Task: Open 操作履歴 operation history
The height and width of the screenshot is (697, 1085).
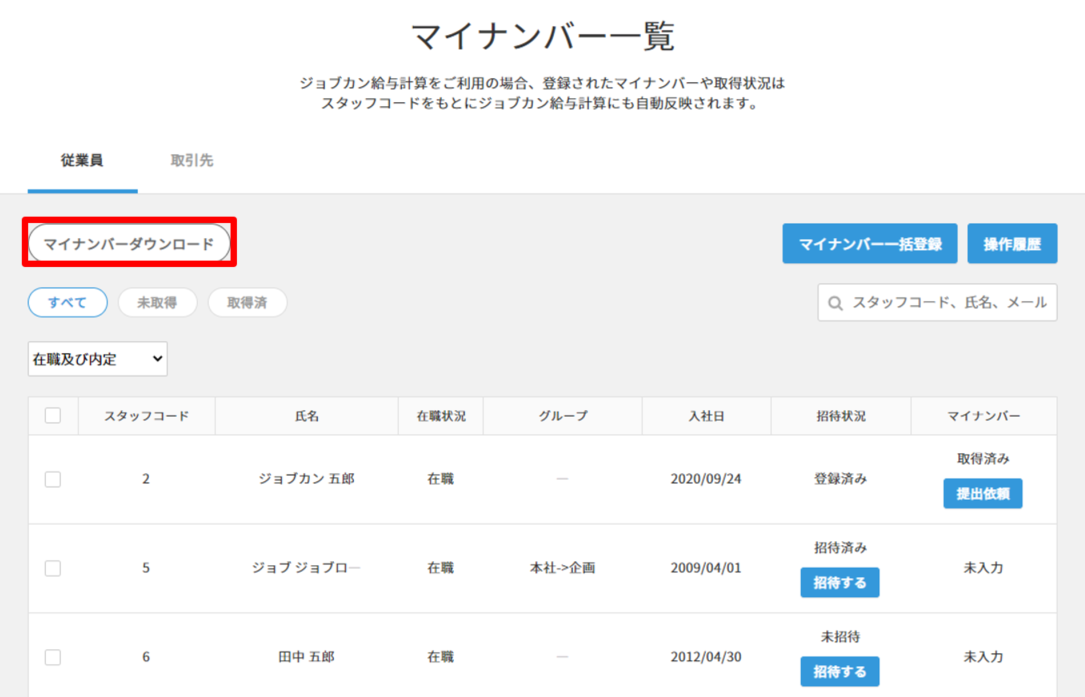Action: pos(1012,244)
